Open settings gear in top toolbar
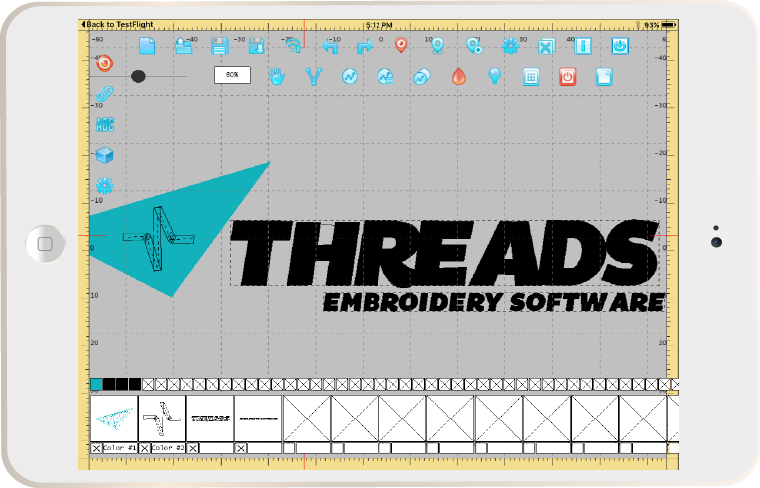This screenshot has height=488, width=760. 510,46
